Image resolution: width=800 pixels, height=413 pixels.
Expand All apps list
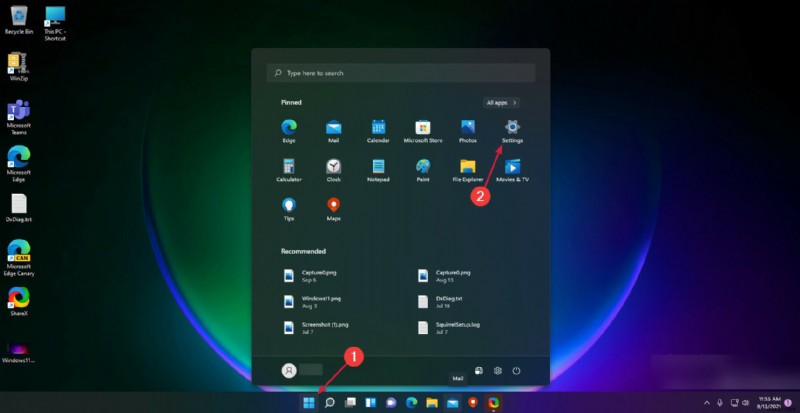click(x=502, y=103)
